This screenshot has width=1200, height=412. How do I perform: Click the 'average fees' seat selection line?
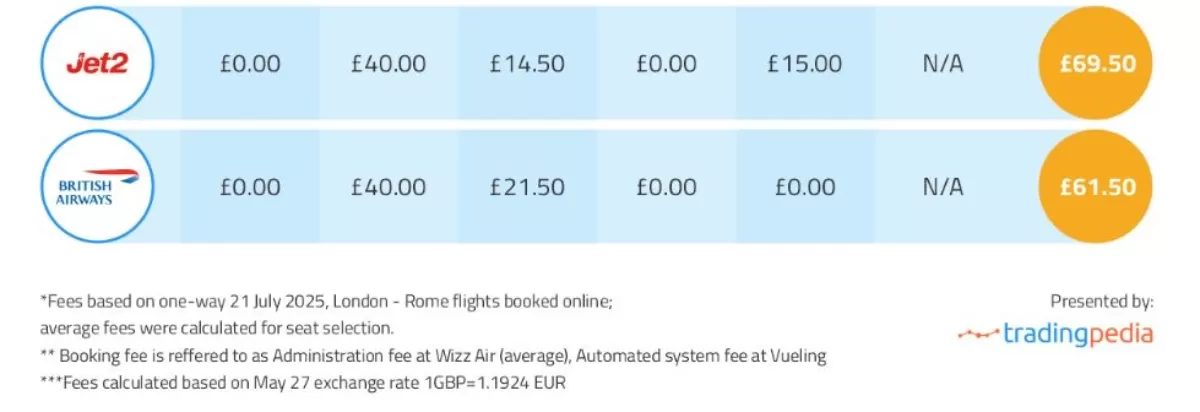point(217,328)
